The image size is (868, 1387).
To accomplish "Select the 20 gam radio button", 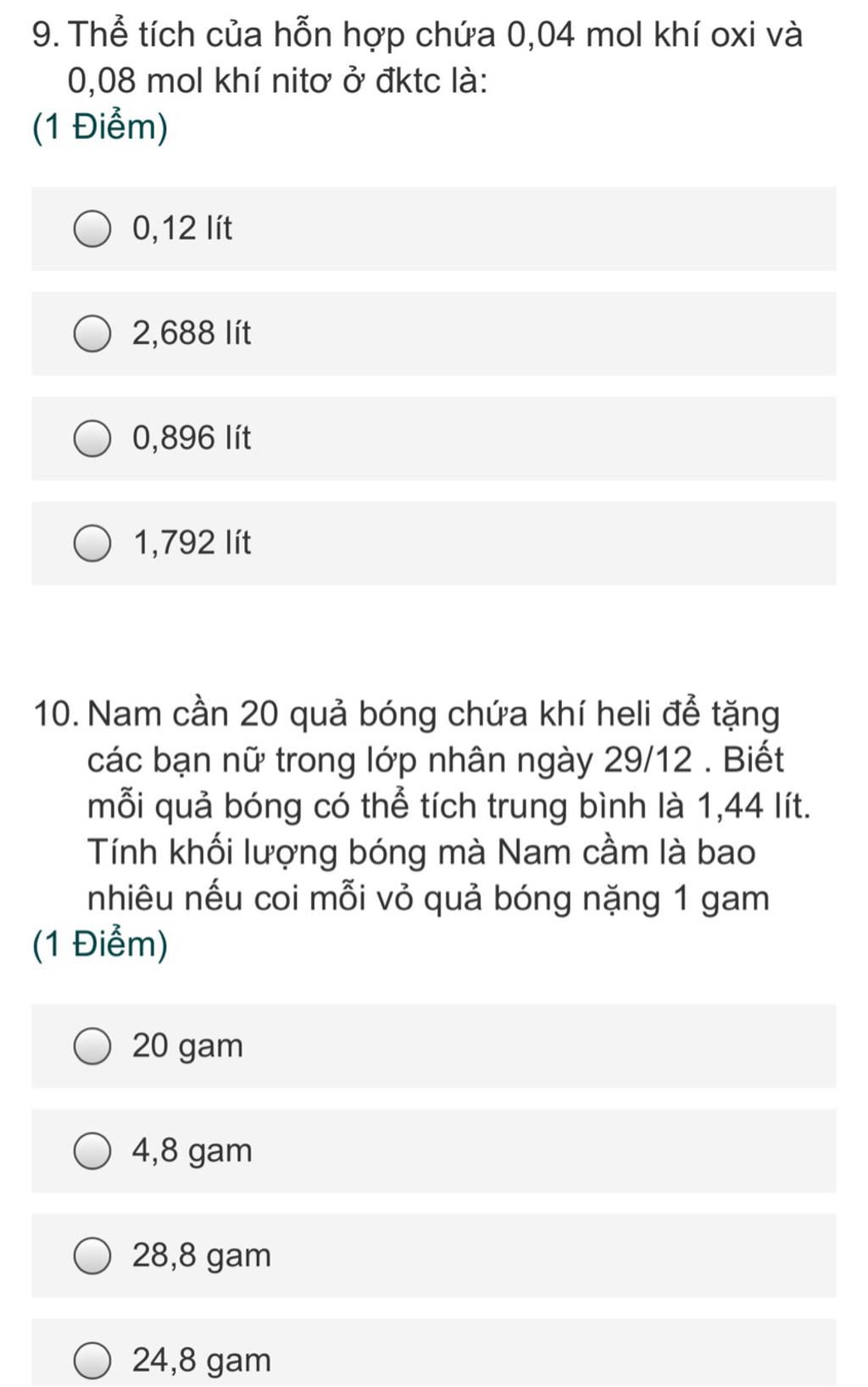I will click(92, 1046).
